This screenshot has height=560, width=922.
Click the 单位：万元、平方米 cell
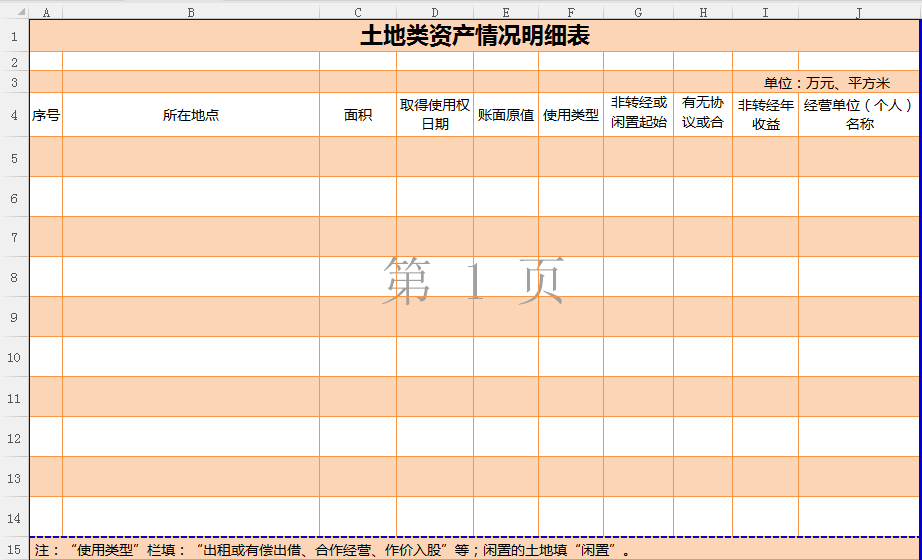(826, 83)
